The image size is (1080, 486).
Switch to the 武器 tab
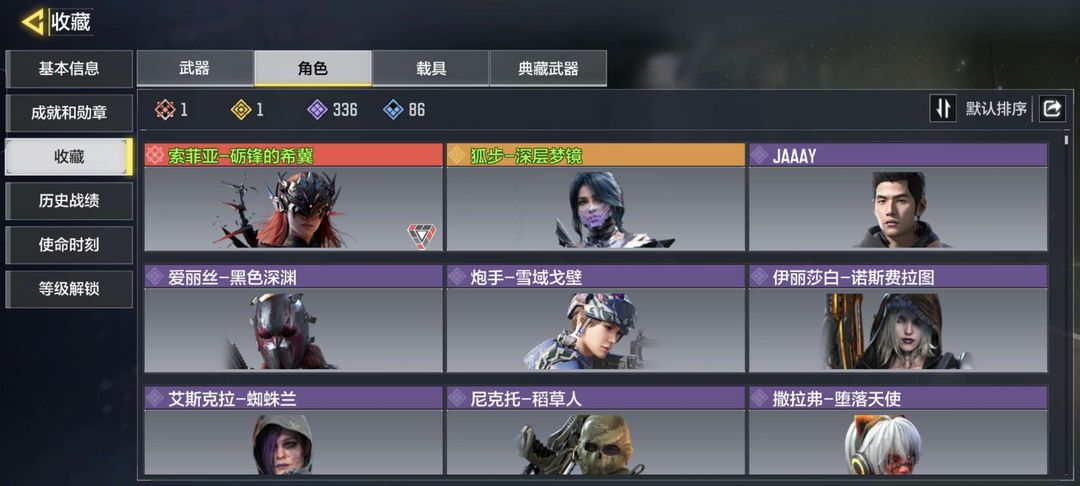pos(195,68)
